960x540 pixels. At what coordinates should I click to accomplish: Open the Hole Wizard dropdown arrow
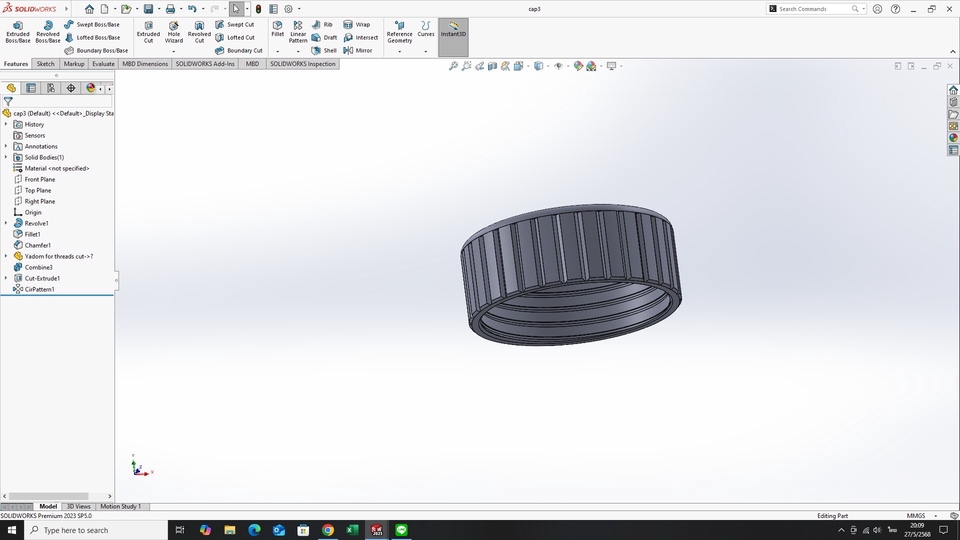(174, 51)
